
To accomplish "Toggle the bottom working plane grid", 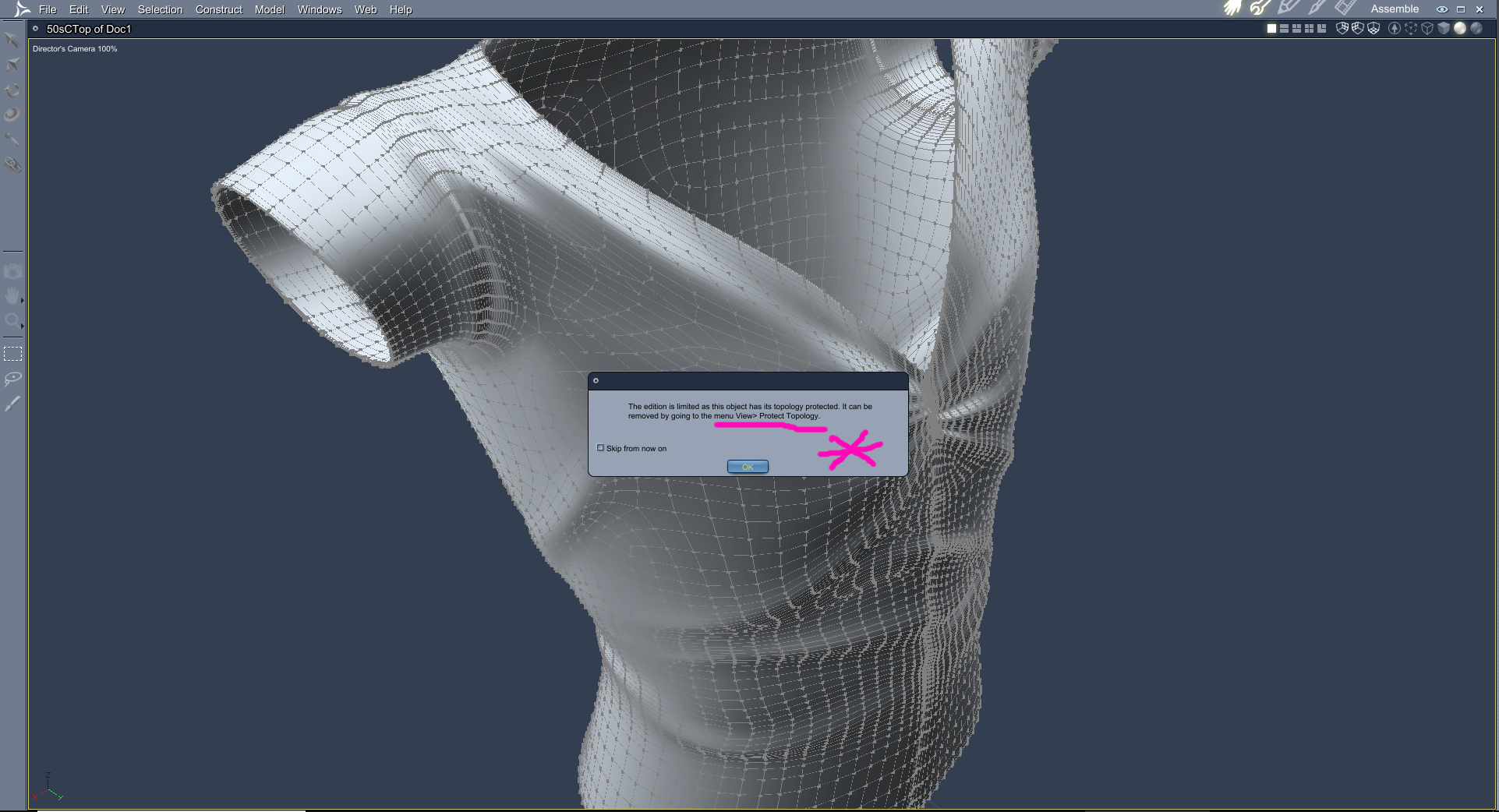I will point(1373,28).
